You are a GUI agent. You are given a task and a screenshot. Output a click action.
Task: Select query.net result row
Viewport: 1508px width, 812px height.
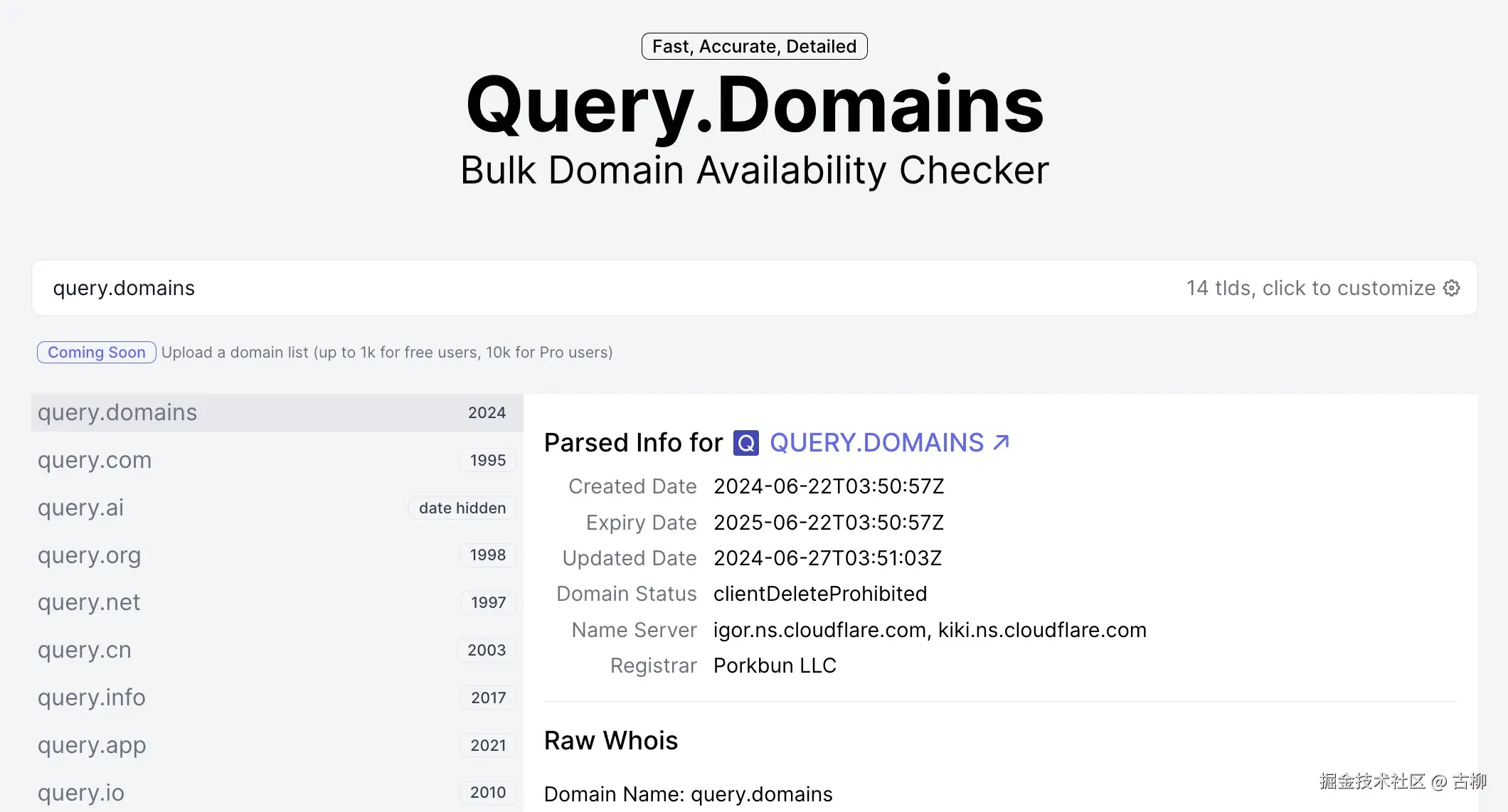(89, 602)
